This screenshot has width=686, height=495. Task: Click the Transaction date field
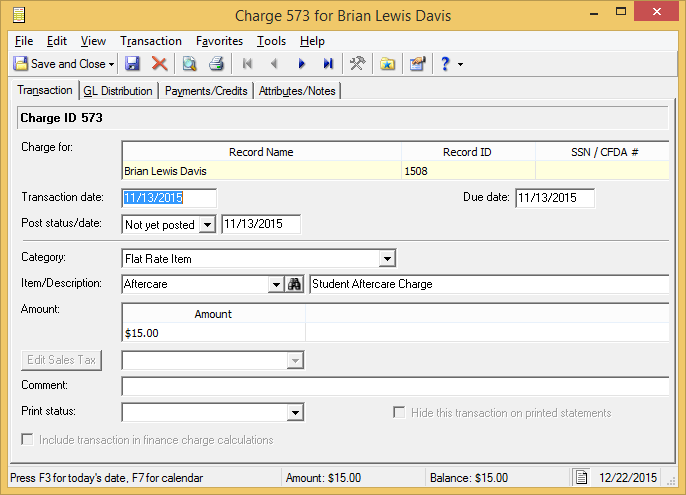(x=169, y=198)
